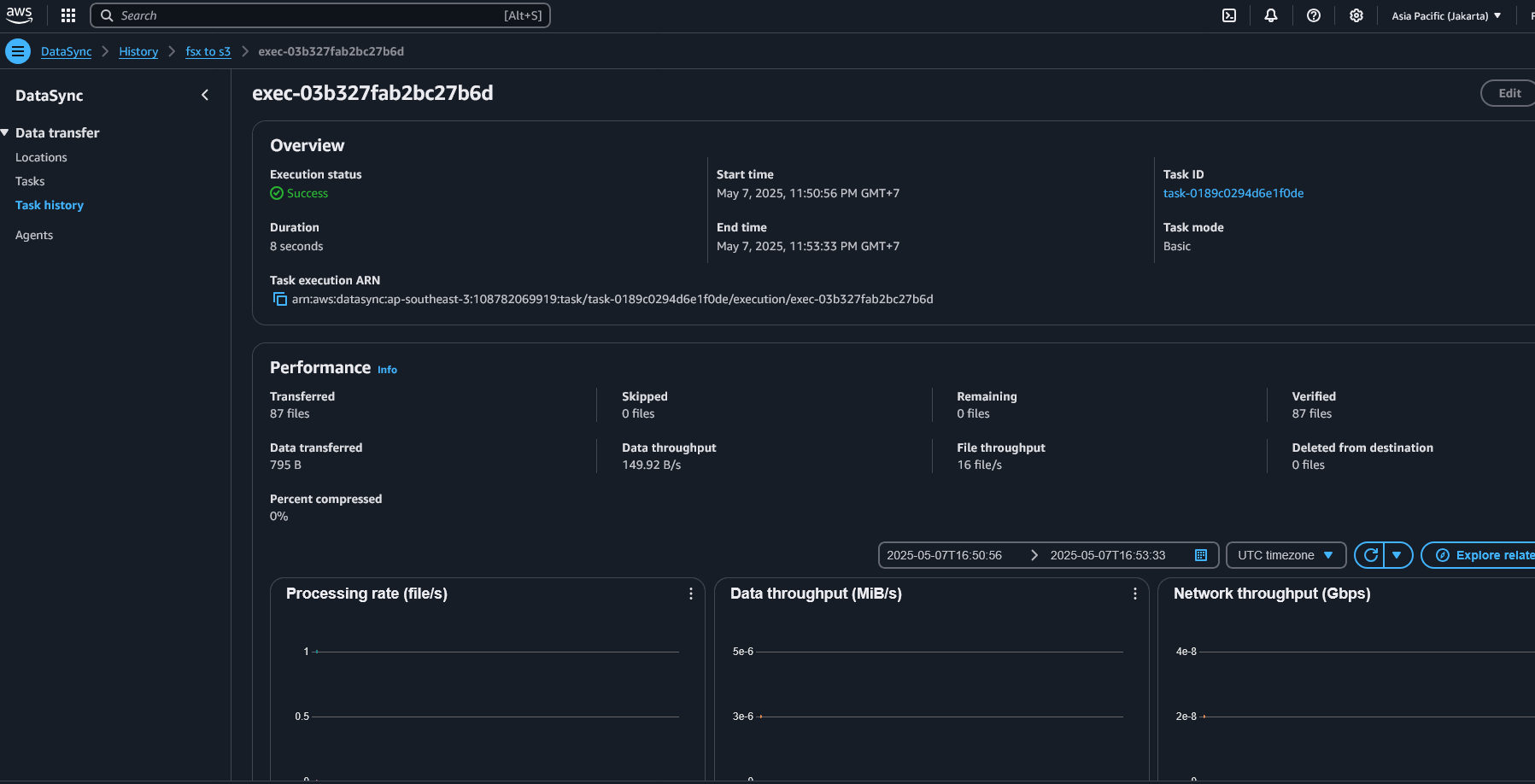
Task: Open the AWS services grid menu
Action: [x=68, y=15]
